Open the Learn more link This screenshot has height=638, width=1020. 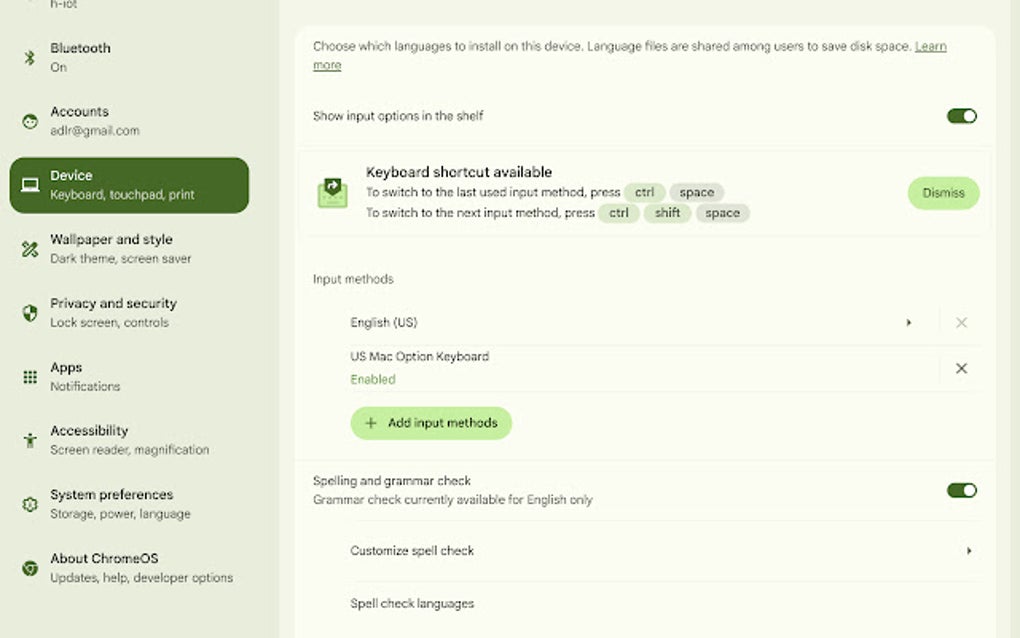point(930,45)
